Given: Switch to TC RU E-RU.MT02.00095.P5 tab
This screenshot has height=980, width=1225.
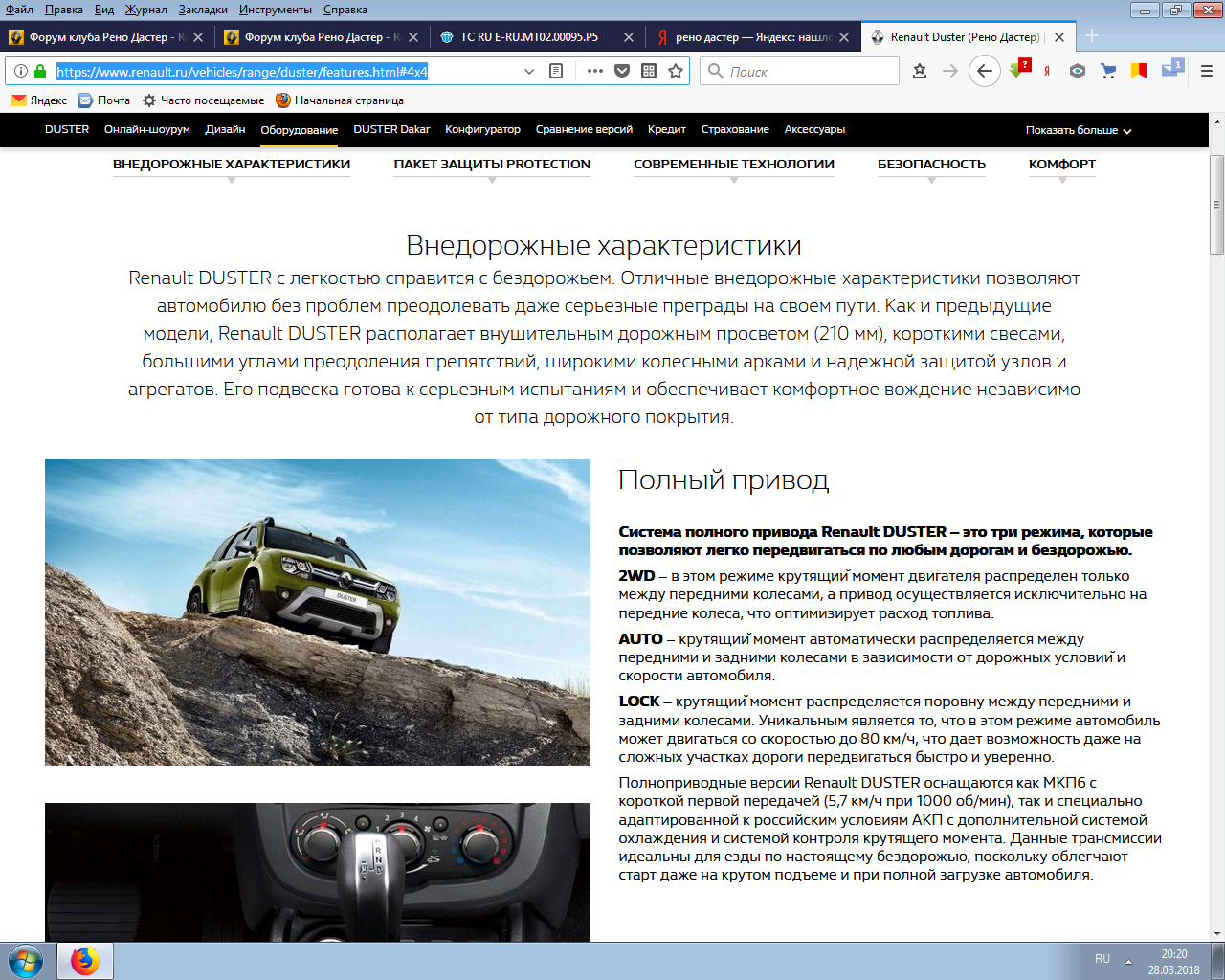Looking at the screenshot, I should [529, 37].
